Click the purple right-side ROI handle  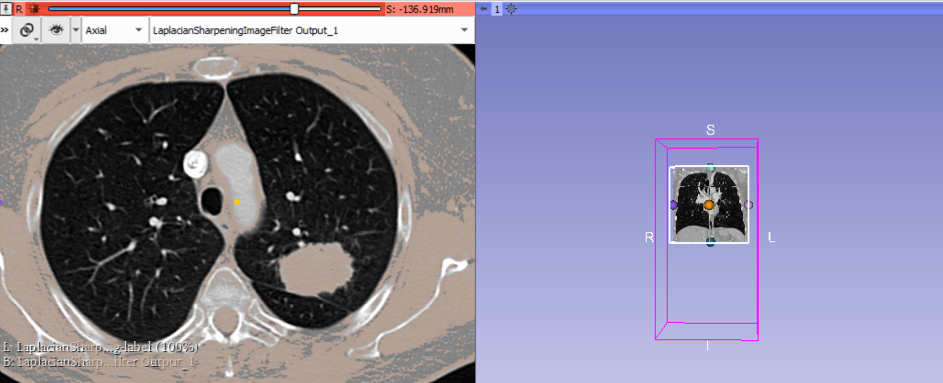pos(674,205)
